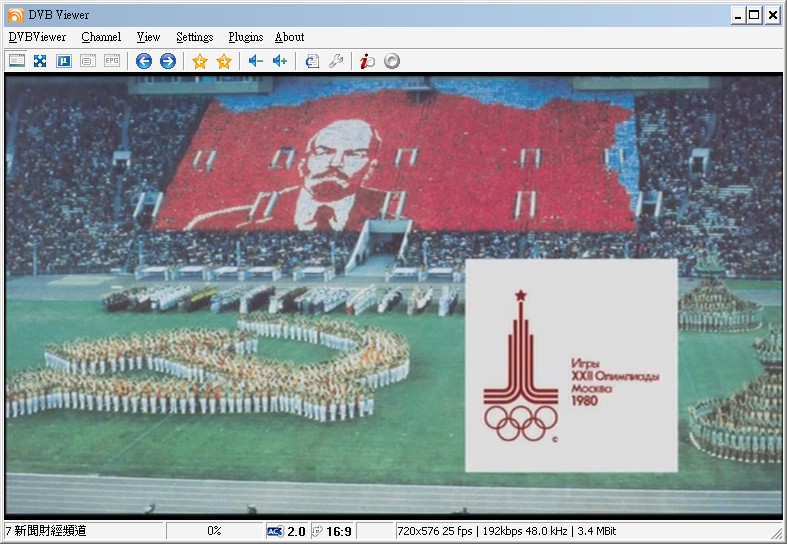The image size is (787, 544).
Task: Click the teletext toolbar icon
Action: [88, 61]
